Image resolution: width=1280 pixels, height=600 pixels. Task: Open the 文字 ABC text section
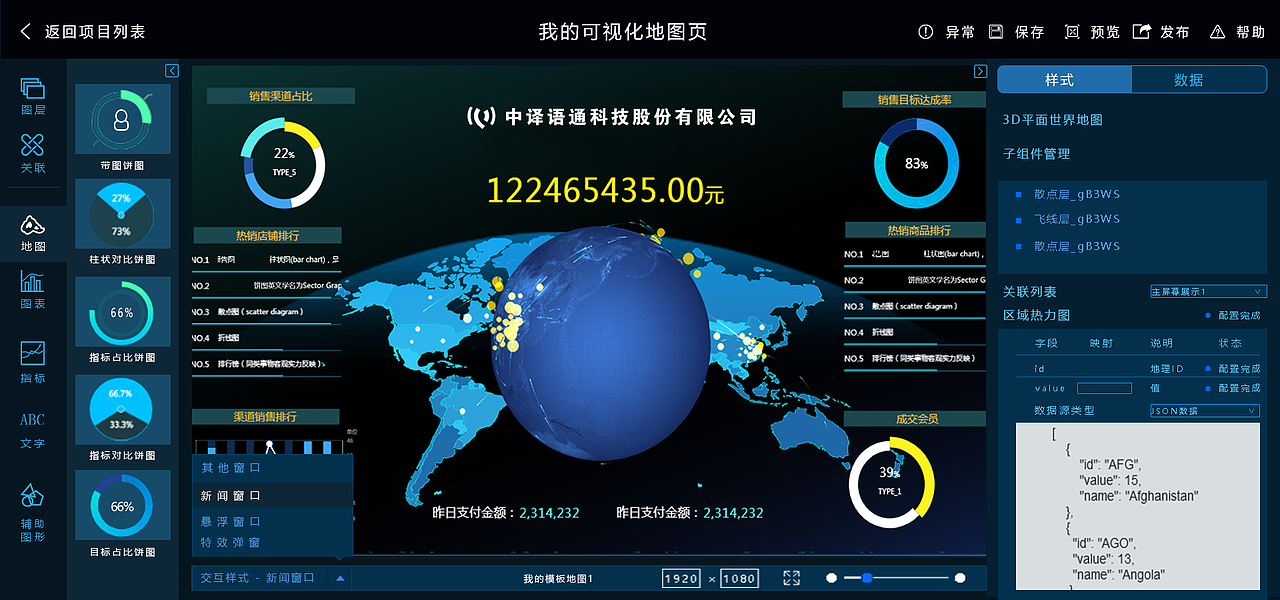point(33,430)
